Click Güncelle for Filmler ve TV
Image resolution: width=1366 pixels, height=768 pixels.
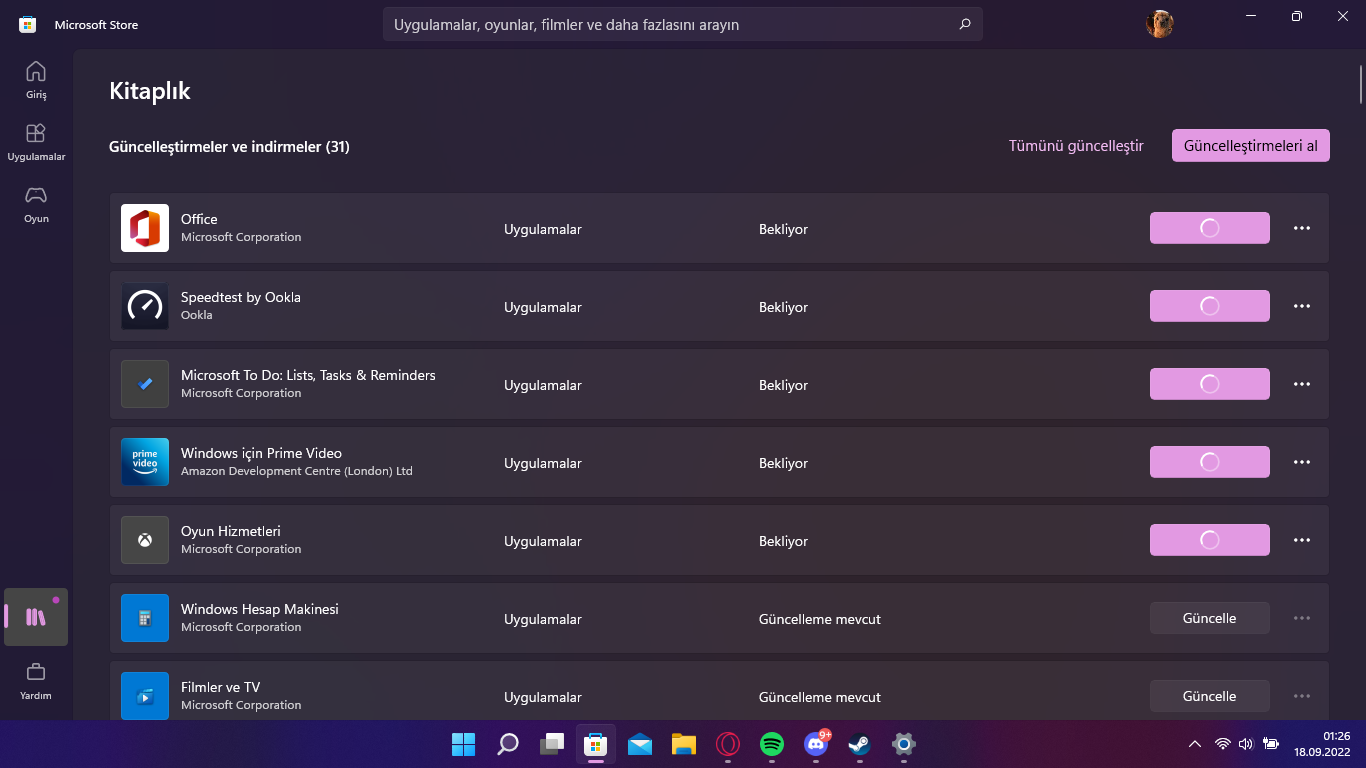[1210, 696]
